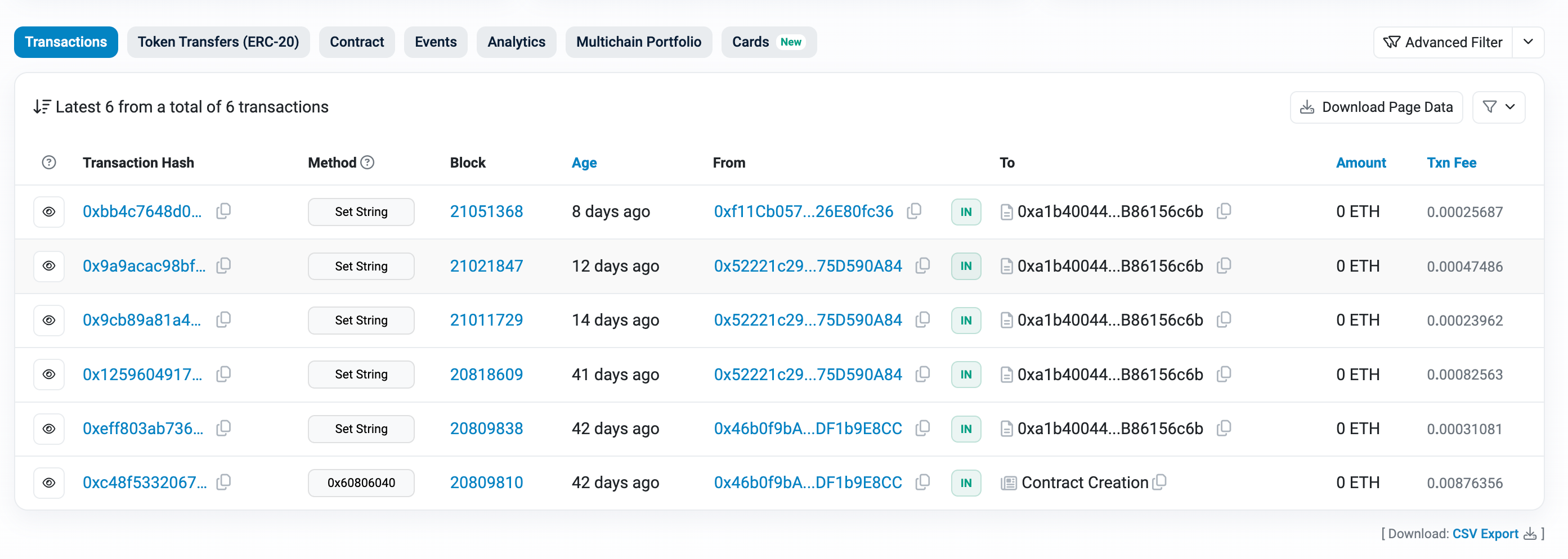The width and height of the screenshot is (1568, 559).
Task: Open the funnel filter dropdown
Action: (1499, 107)
